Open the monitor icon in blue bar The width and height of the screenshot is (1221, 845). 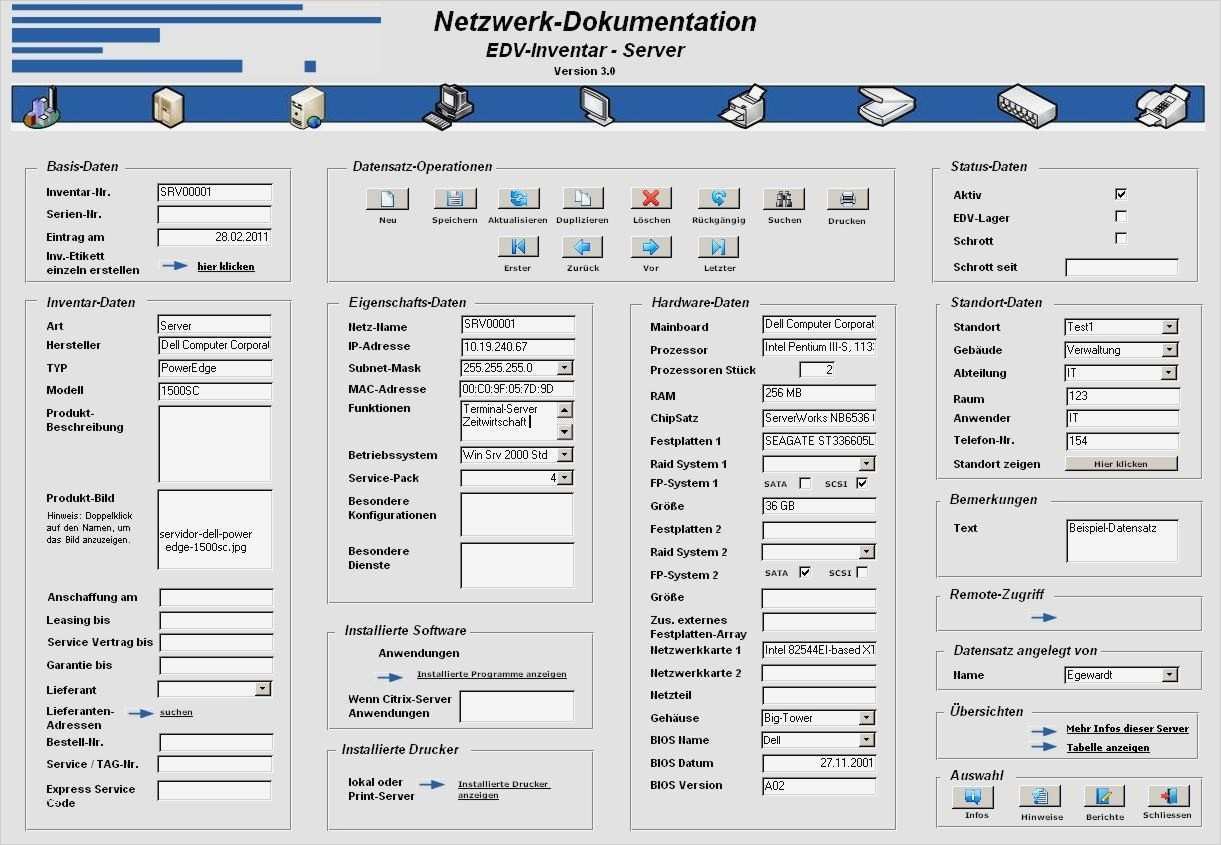596,107
